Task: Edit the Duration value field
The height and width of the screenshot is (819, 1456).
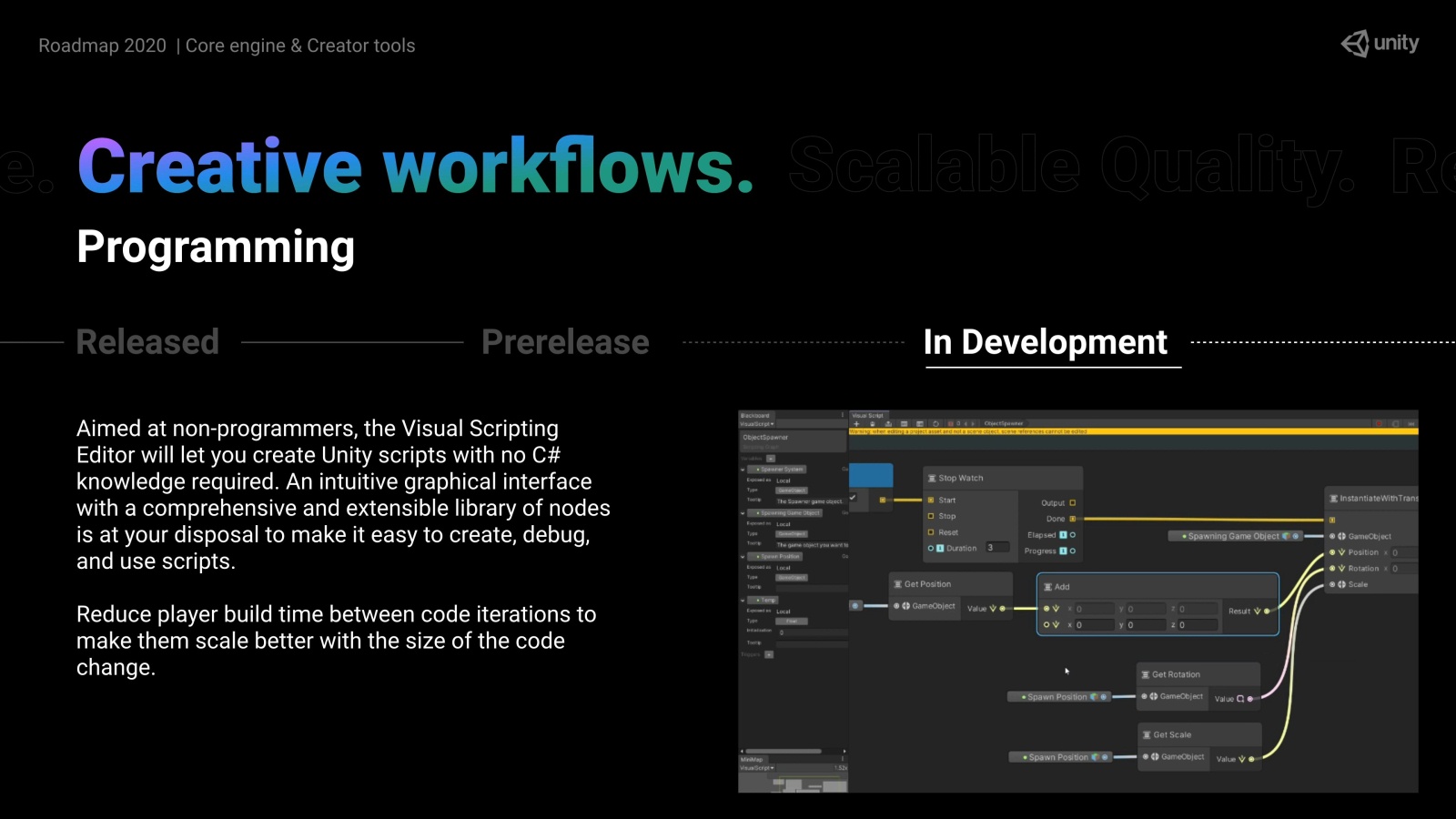Action: [x=998, y=548]
